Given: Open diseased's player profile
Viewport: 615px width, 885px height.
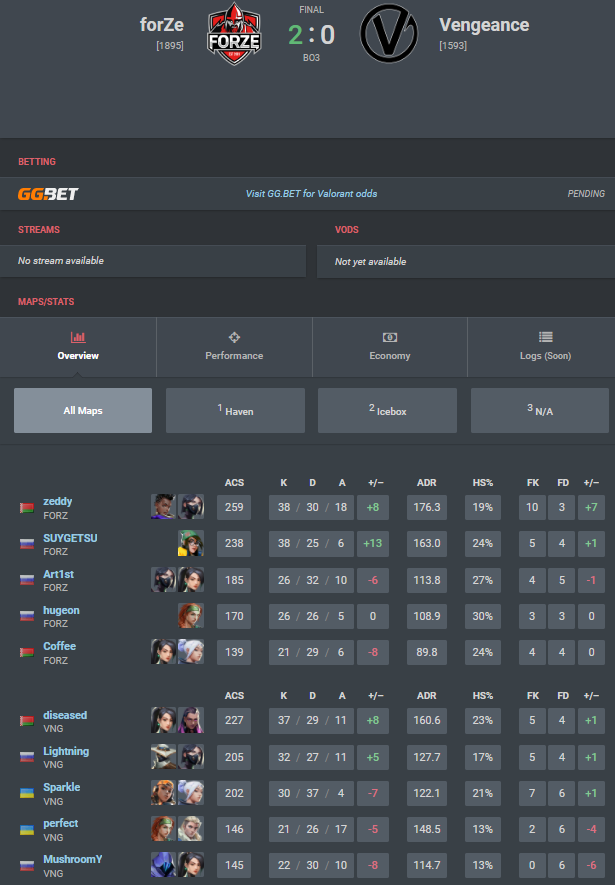Looking at the screenshot, I should (x=65, y=715).
